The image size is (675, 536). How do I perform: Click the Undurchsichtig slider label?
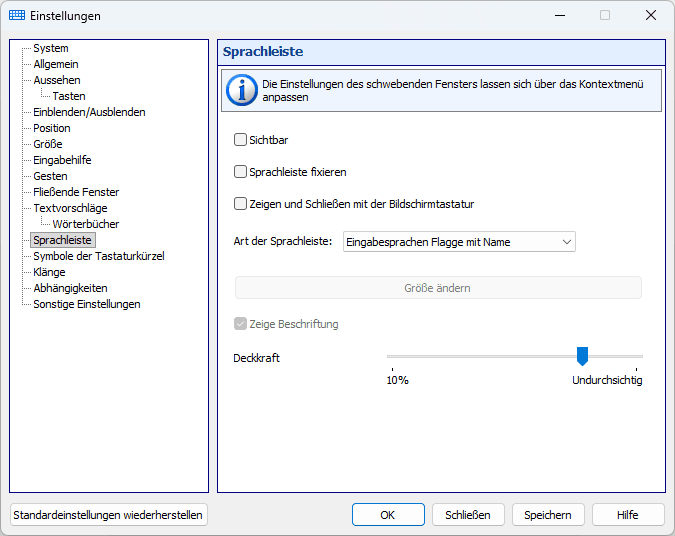pos(607,380)
